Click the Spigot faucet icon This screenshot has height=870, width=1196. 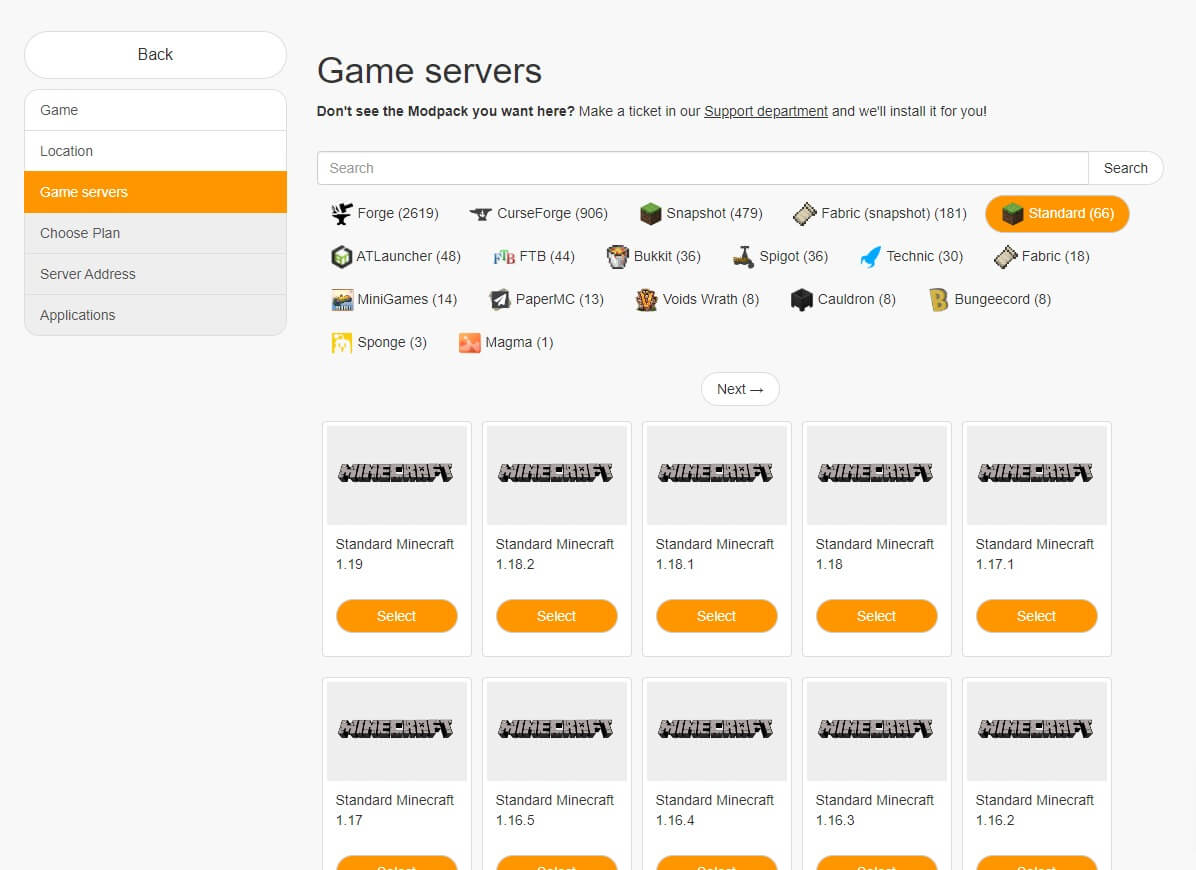[744, 257]
